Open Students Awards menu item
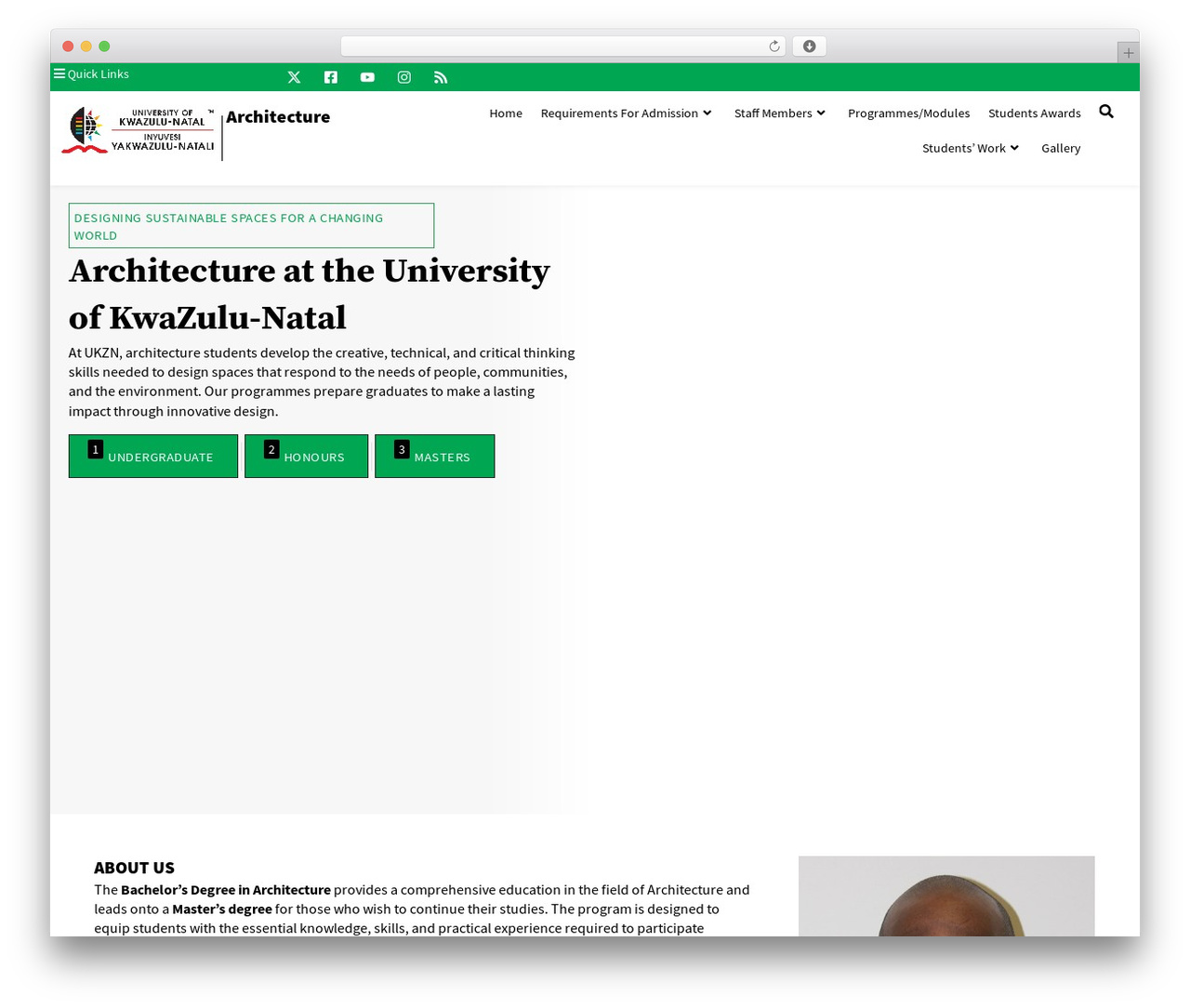 [1035, 113]
